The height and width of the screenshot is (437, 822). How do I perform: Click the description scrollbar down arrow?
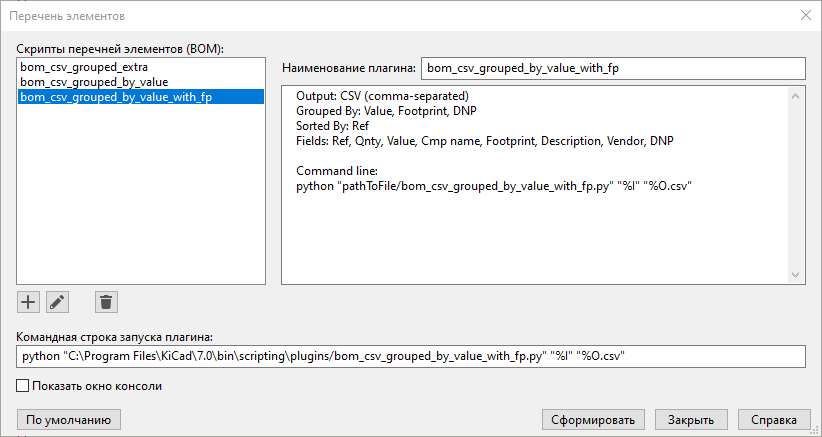[797, 275]
